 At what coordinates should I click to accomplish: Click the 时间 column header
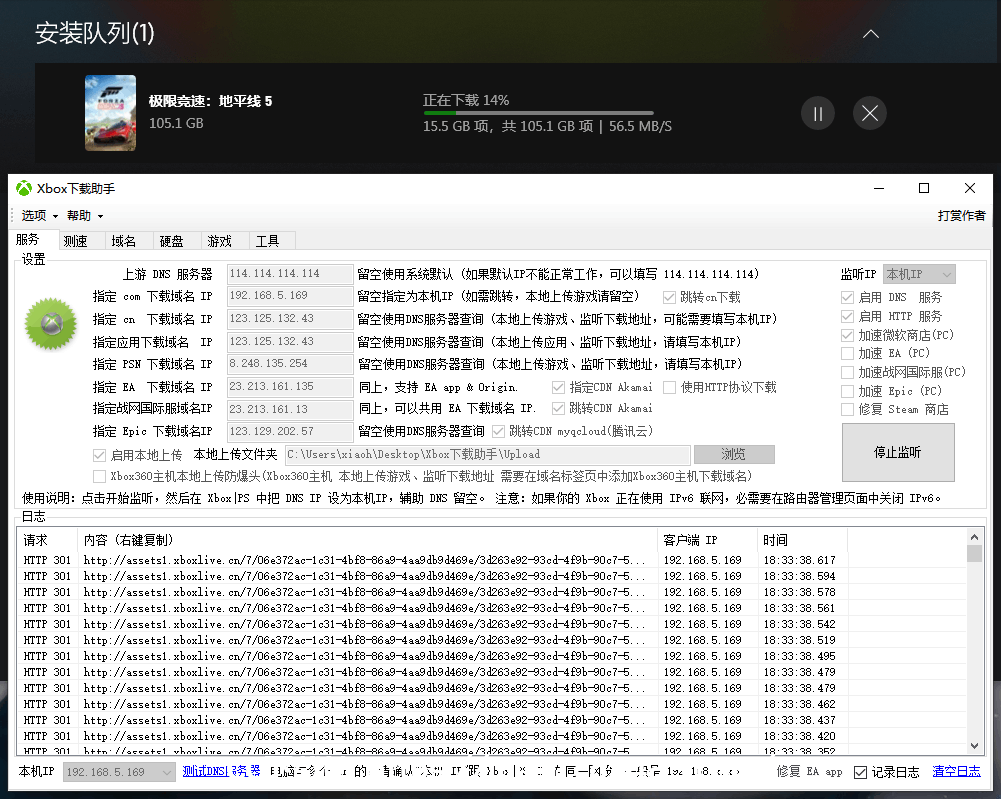pyautogui.click(x=802, y=541)
